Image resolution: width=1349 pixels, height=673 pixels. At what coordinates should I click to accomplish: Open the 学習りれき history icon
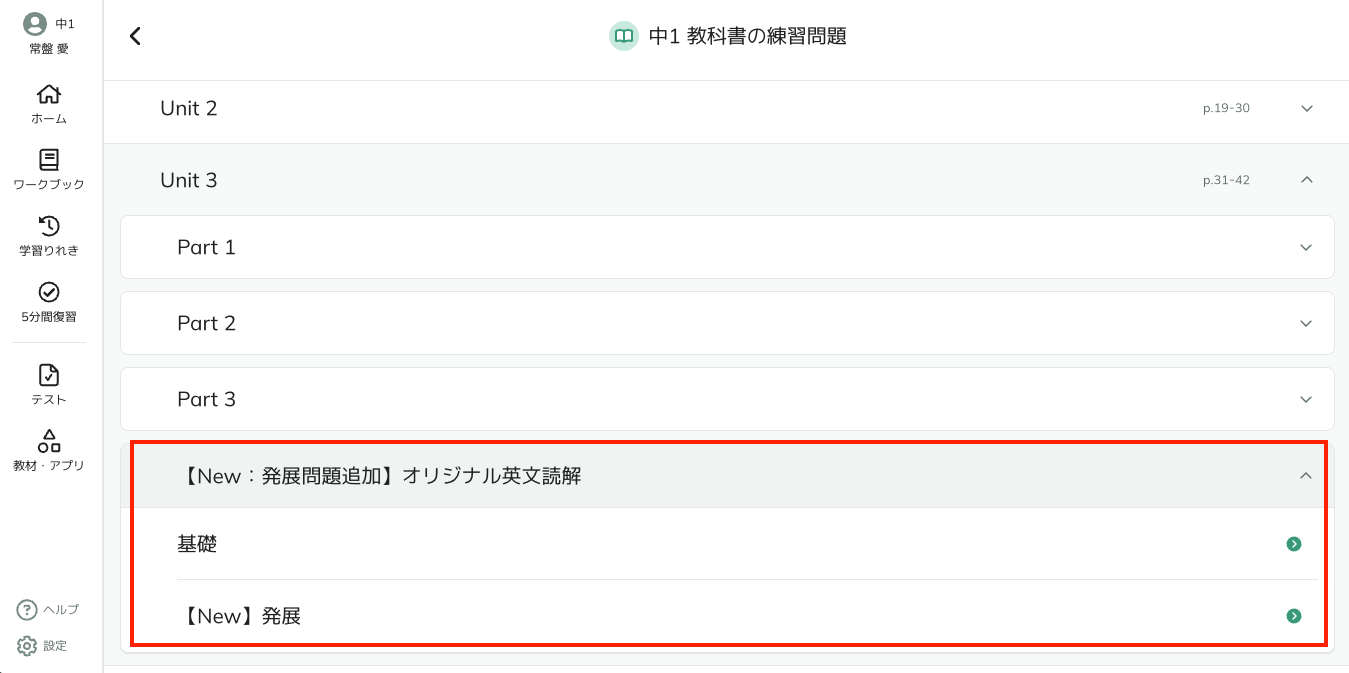coord(48,226)
